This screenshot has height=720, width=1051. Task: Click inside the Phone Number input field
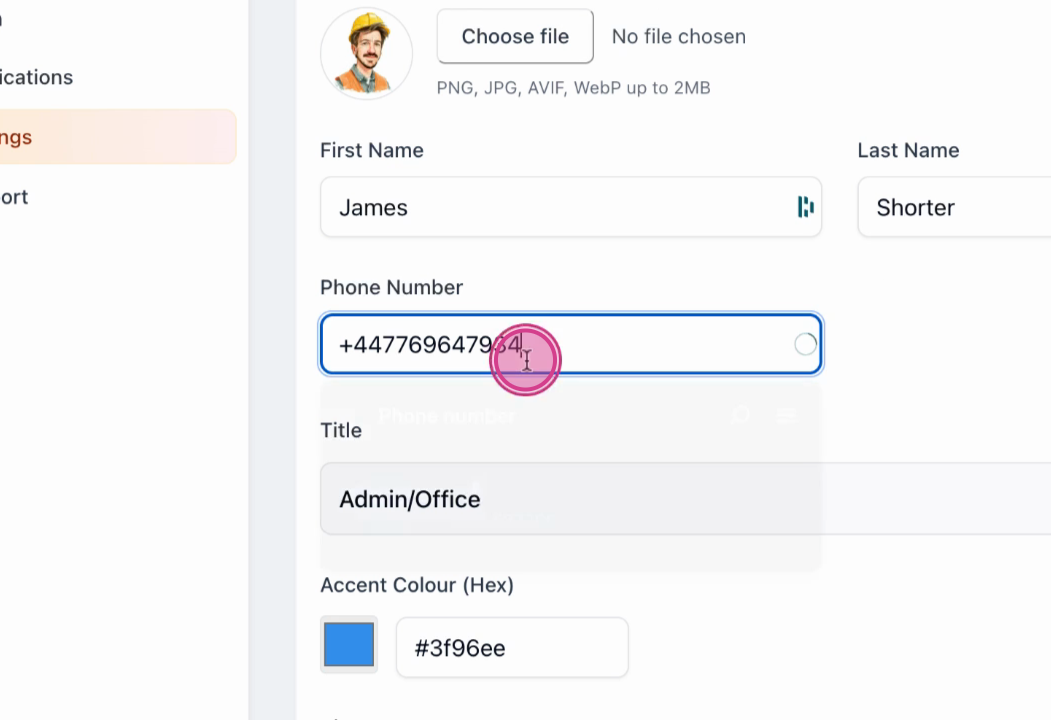(x=571, y=345)
